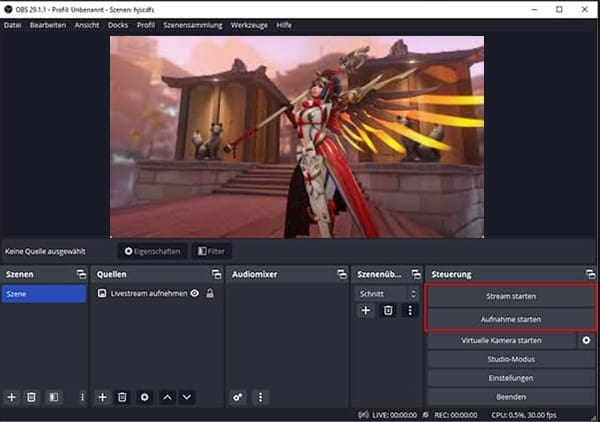The image size is (600, 422).
Task: Open transition properties three dots
Action: click(410, 310)
